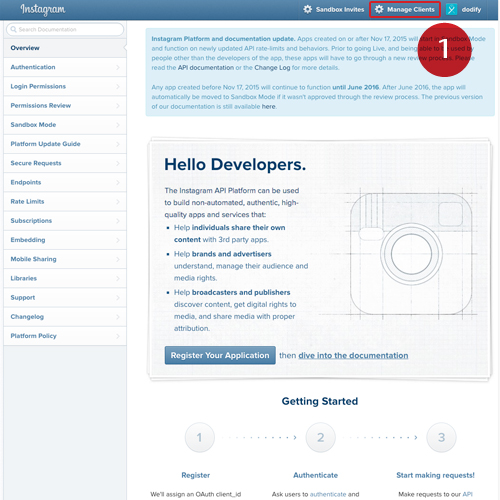Screen dimensions: 500x500
Task: Click the step 3 circle icon
Action: [441, 437]
